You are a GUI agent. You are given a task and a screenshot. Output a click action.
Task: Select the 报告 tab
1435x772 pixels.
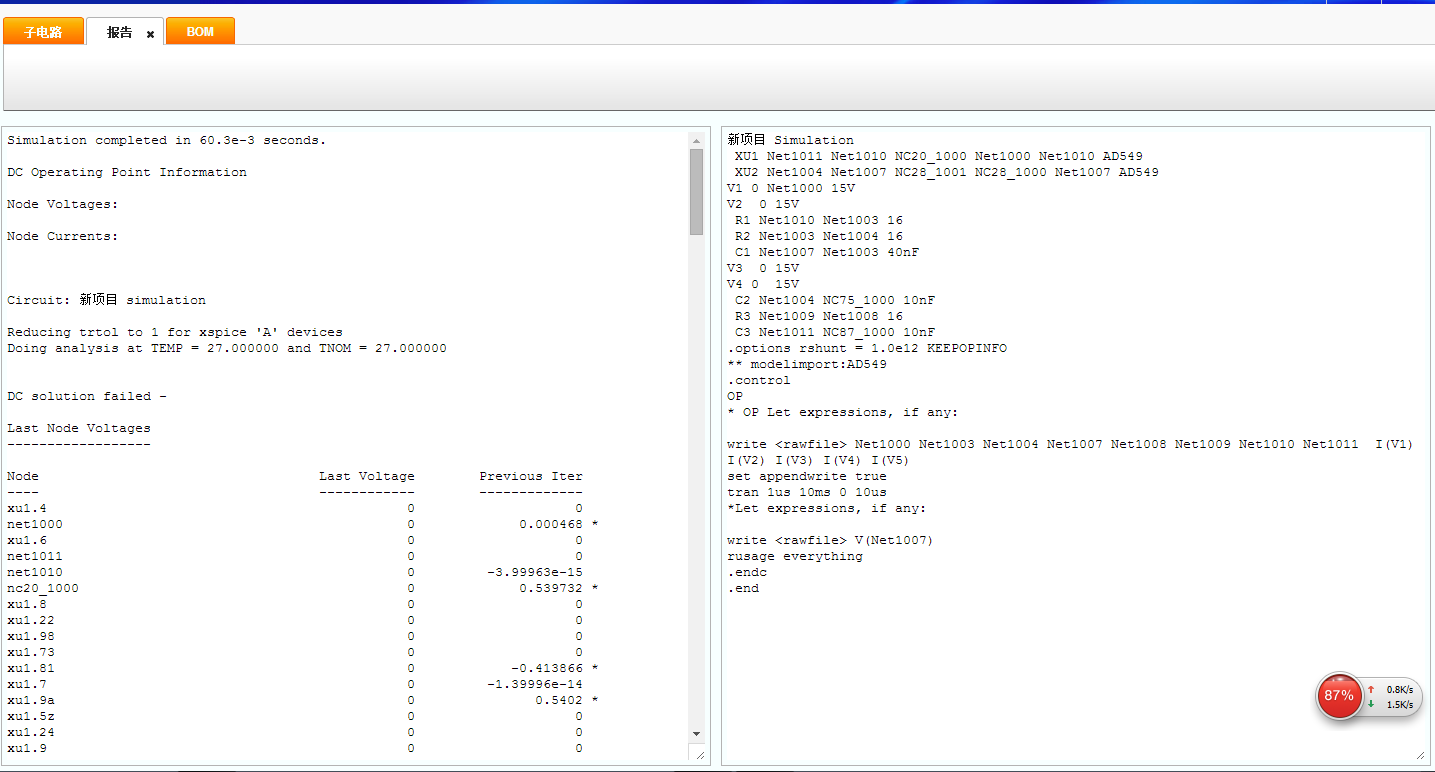tap(119, 32)
